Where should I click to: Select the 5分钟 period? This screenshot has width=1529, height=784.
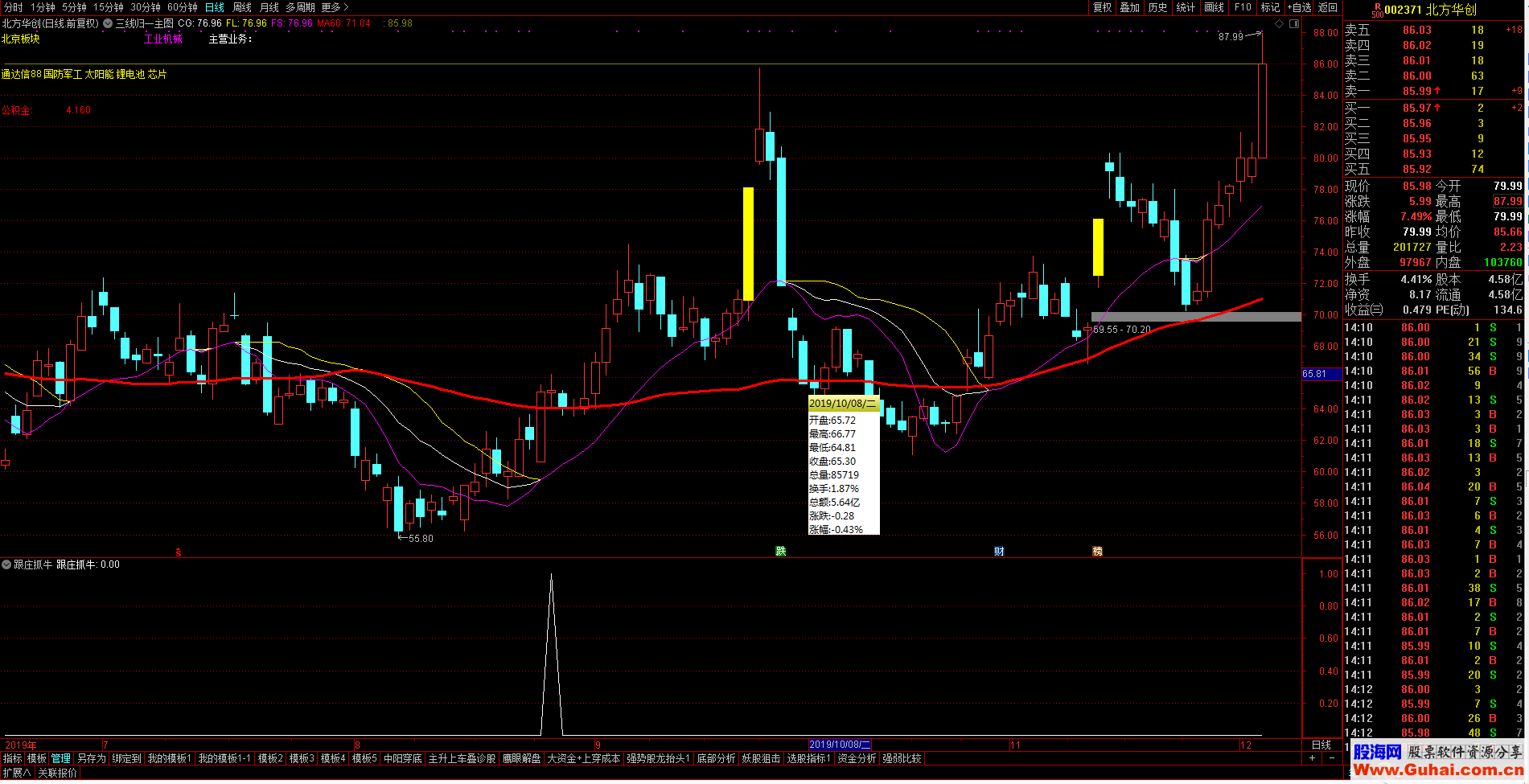click(x=74, y=7)
